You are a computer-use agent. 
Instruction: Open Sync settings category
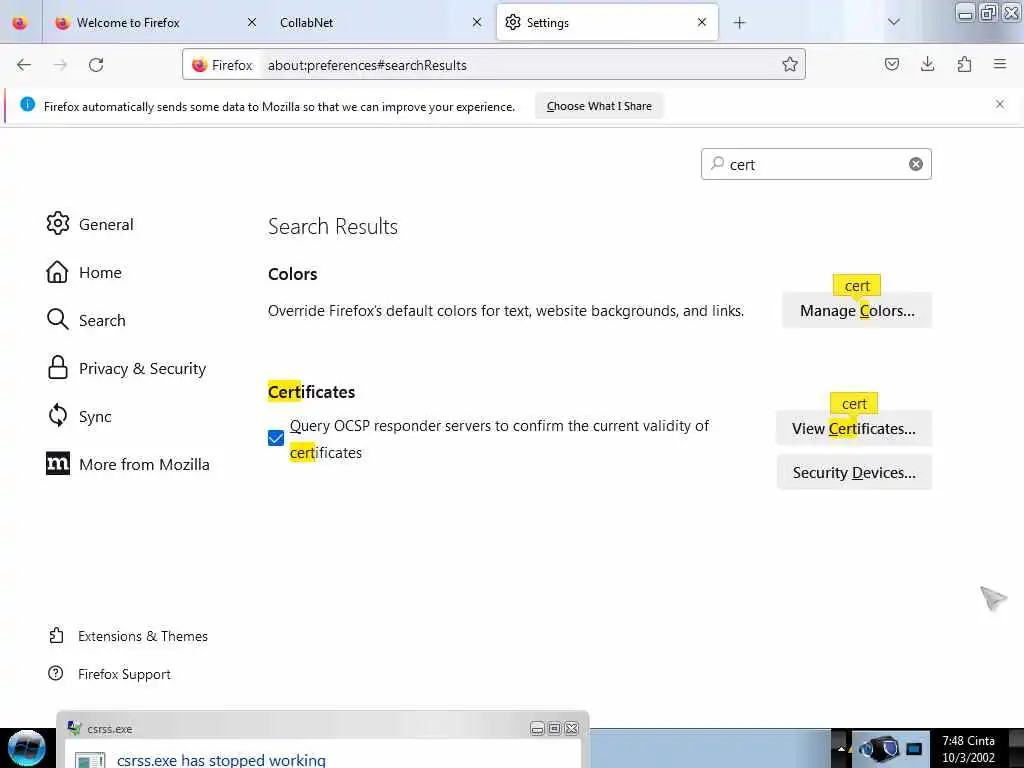[79, 416]
